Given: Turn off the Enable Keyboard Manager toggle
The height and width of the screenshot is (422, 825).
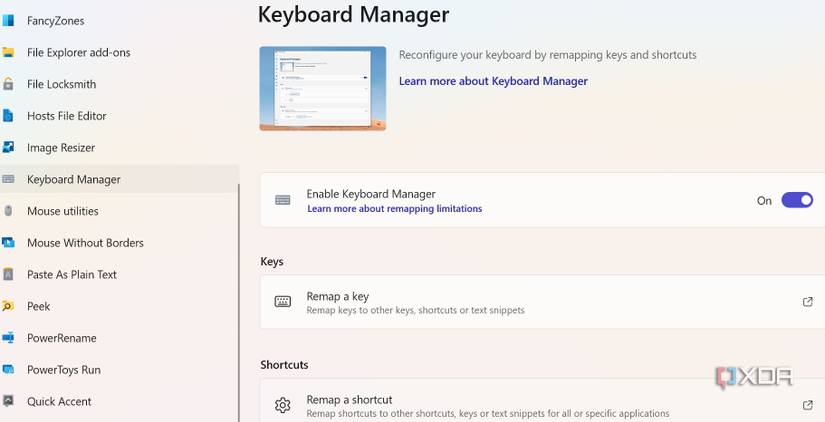Looking at the screenshot, I should 797,200.
